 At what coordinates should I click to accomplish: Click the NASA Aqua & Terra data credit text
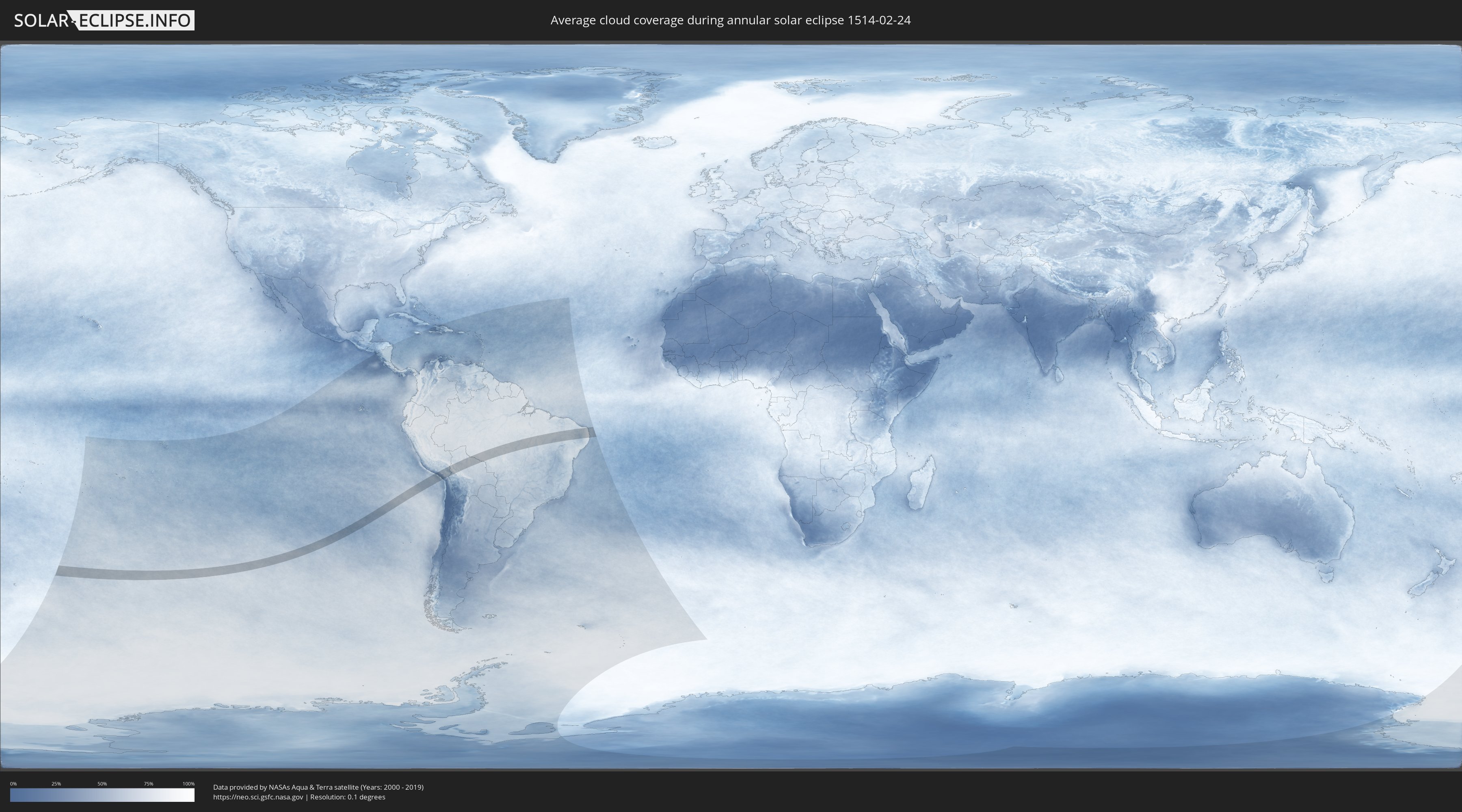coord(318,787)
